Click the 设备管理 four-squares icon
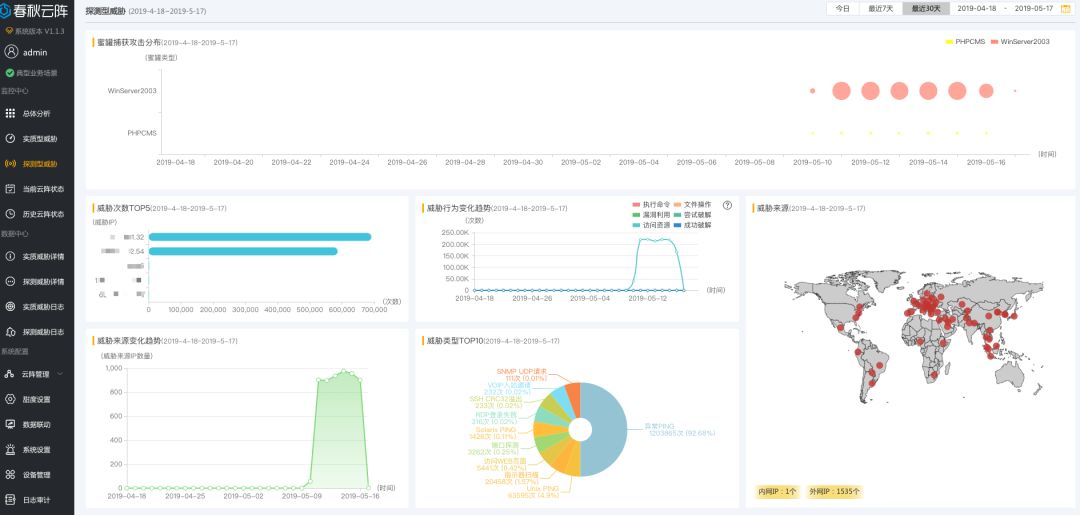1080x515 pixels. point(10,474)
